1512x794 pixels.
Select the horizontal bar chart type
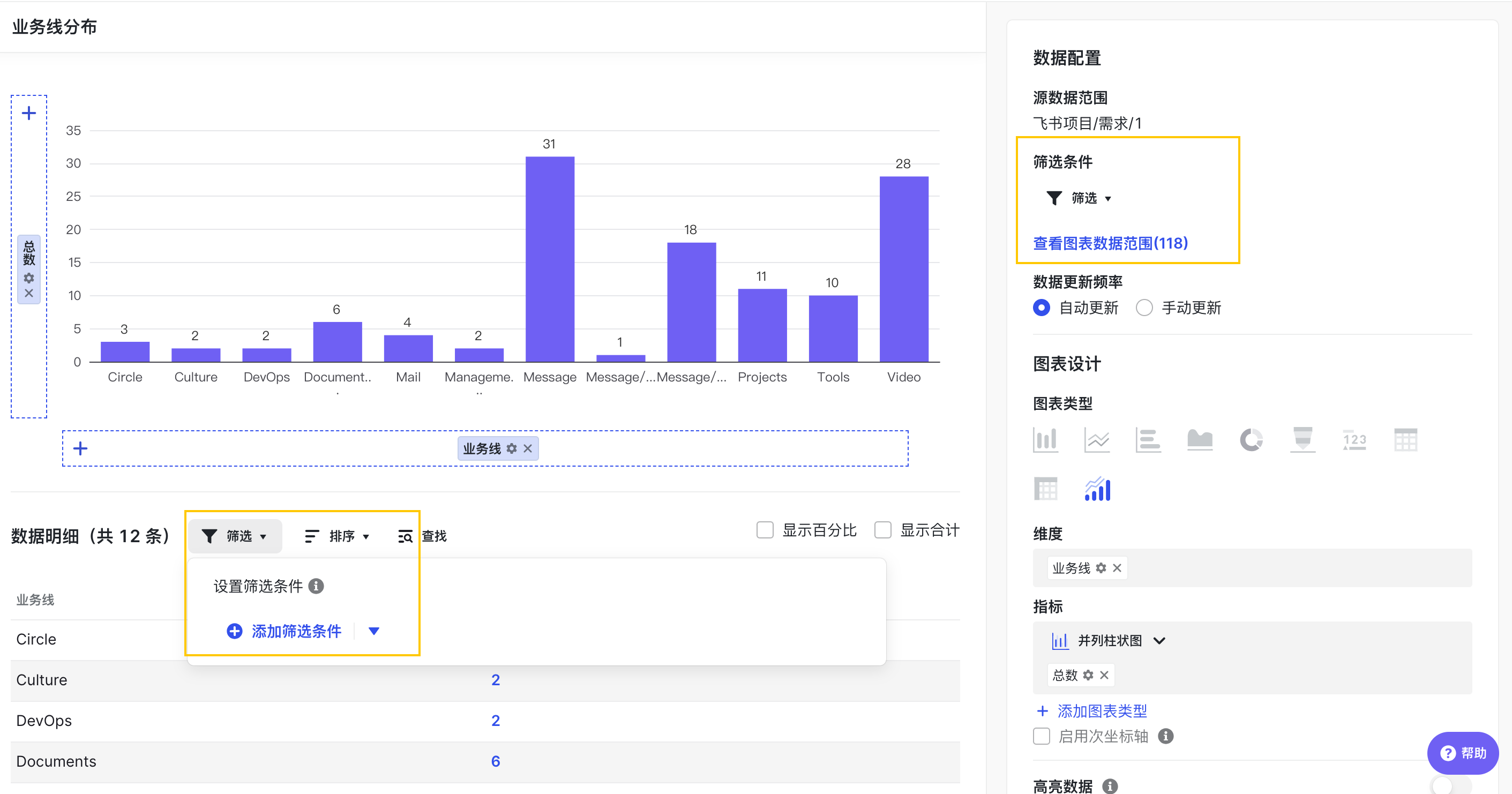click(x=1148, y=439)
